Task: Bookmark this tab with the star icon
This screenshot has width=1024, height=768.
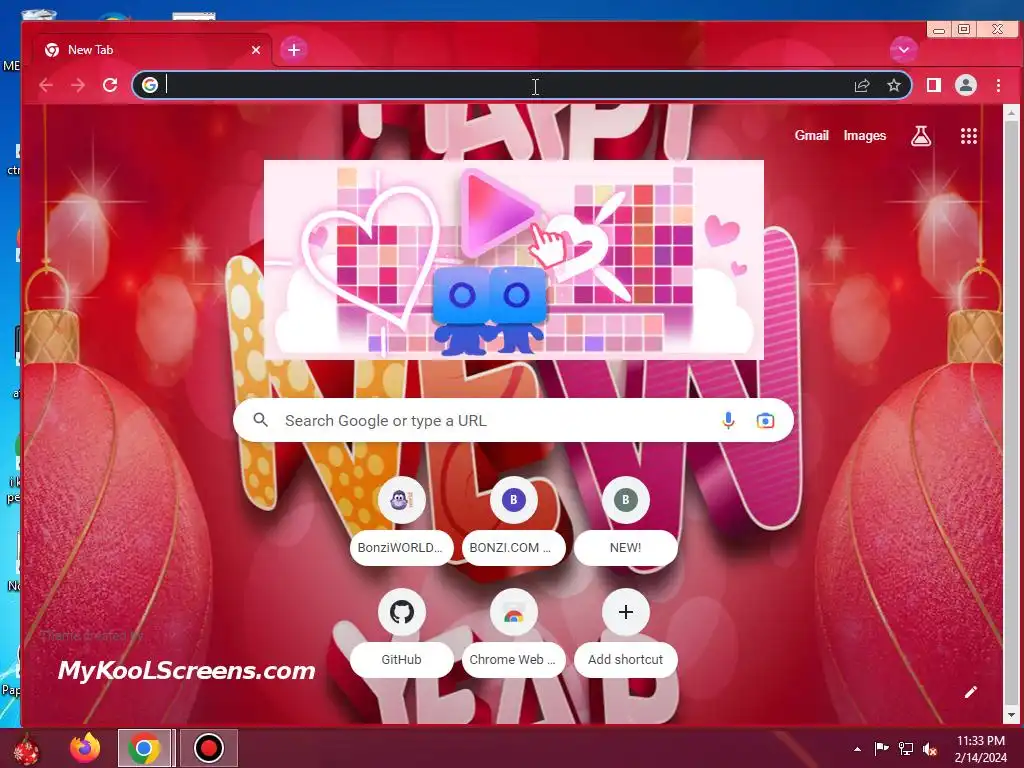Action: point(894,85)
